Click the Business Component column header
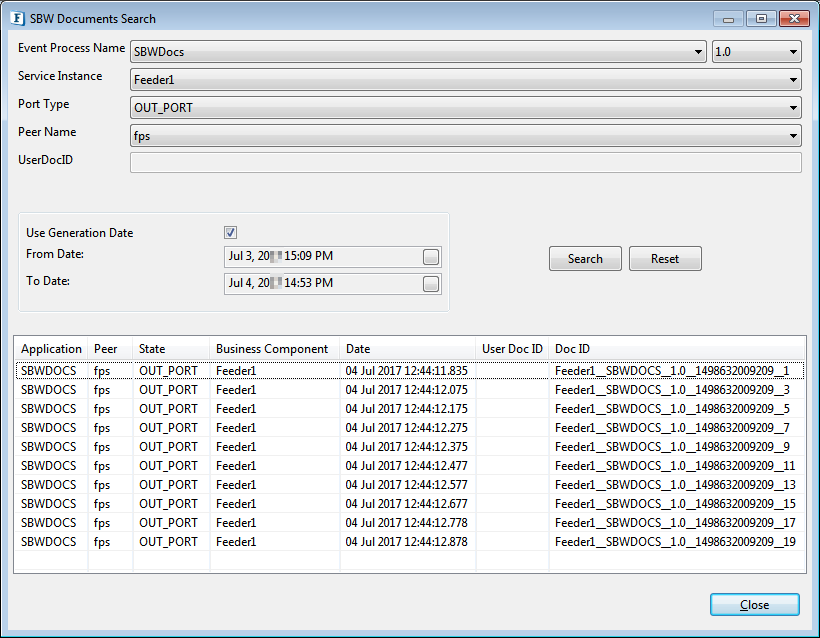This screenshot has height=638, width=820. [273, 349]
